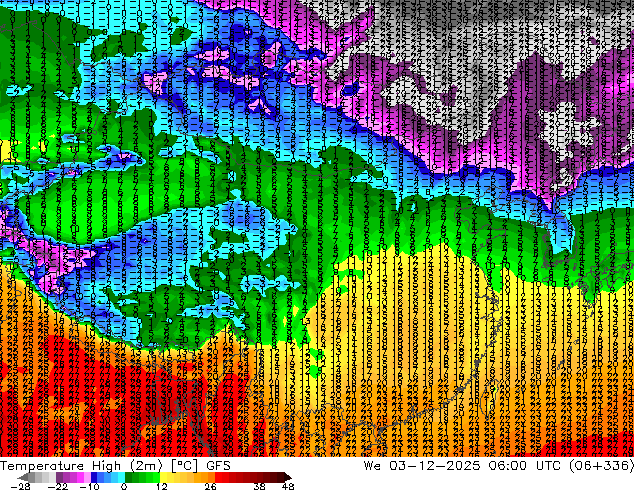Click the '0' legend label
This screenshot has height=490, width=634.
point(124,486)
